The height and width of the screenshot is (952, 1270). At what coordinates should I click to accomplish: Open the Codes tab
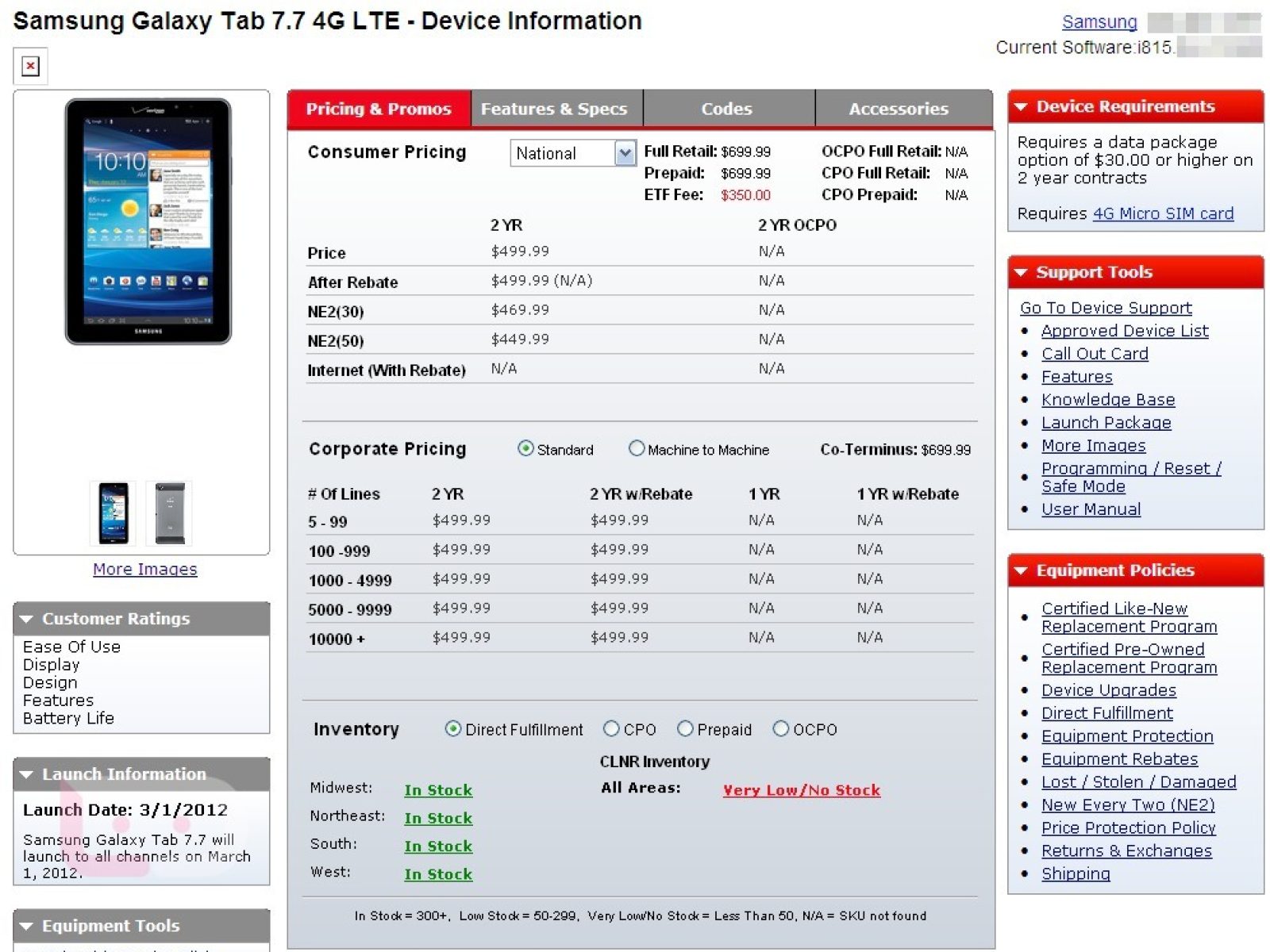[726, 109]
